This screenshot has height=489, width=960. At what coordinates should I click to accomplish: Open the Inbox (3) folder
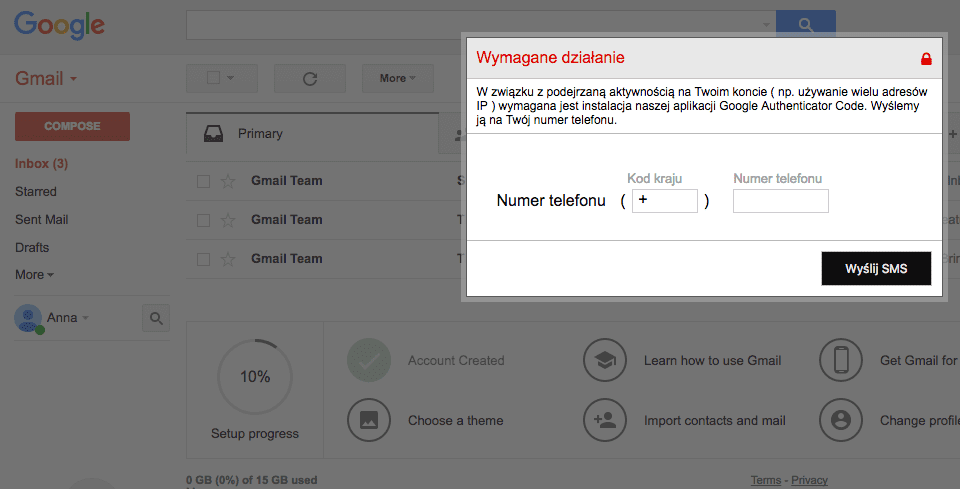point(41,163)
